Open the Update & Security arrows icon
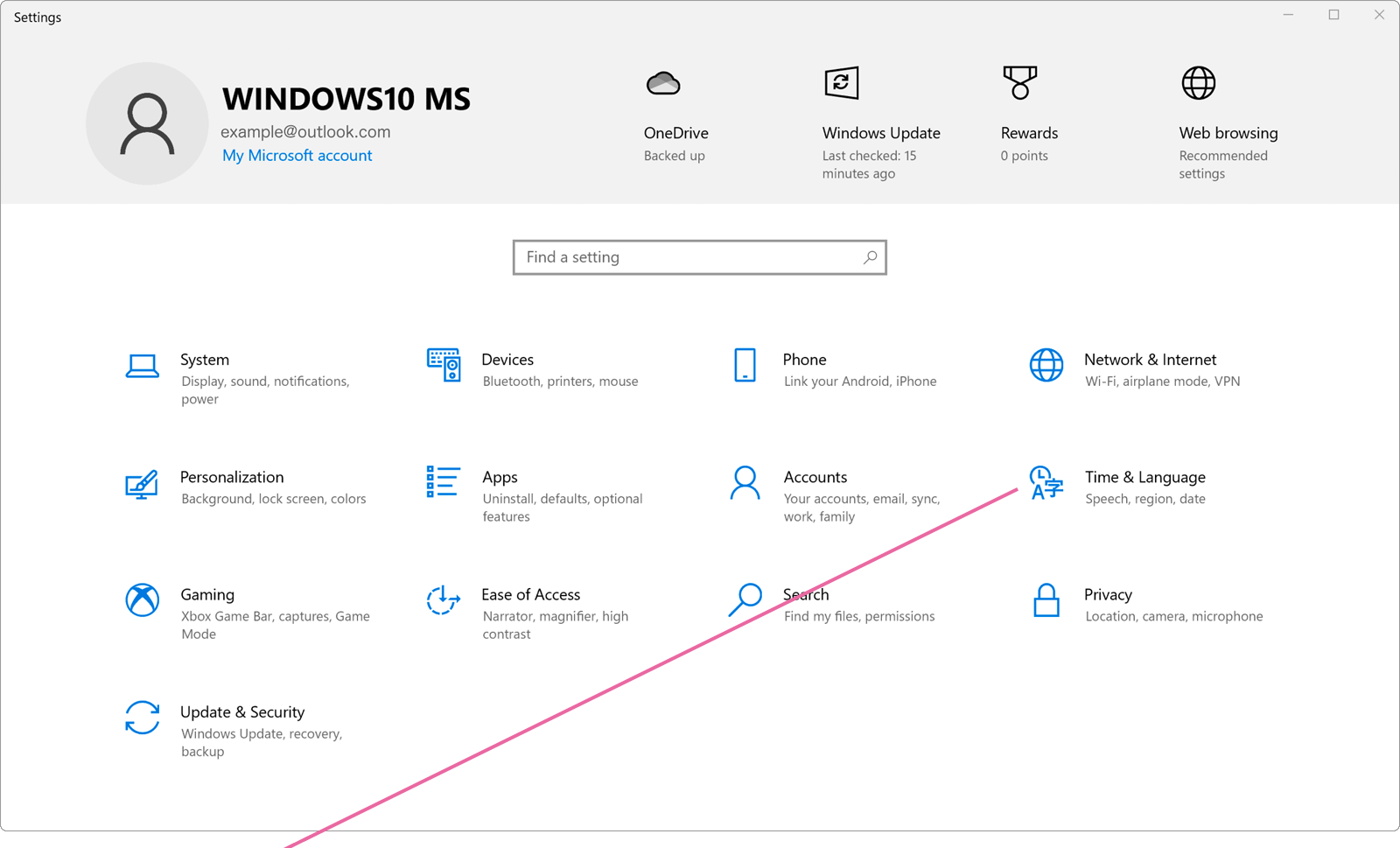The image size is (1400, 848). pyautogui.click(x=142, y=718)
